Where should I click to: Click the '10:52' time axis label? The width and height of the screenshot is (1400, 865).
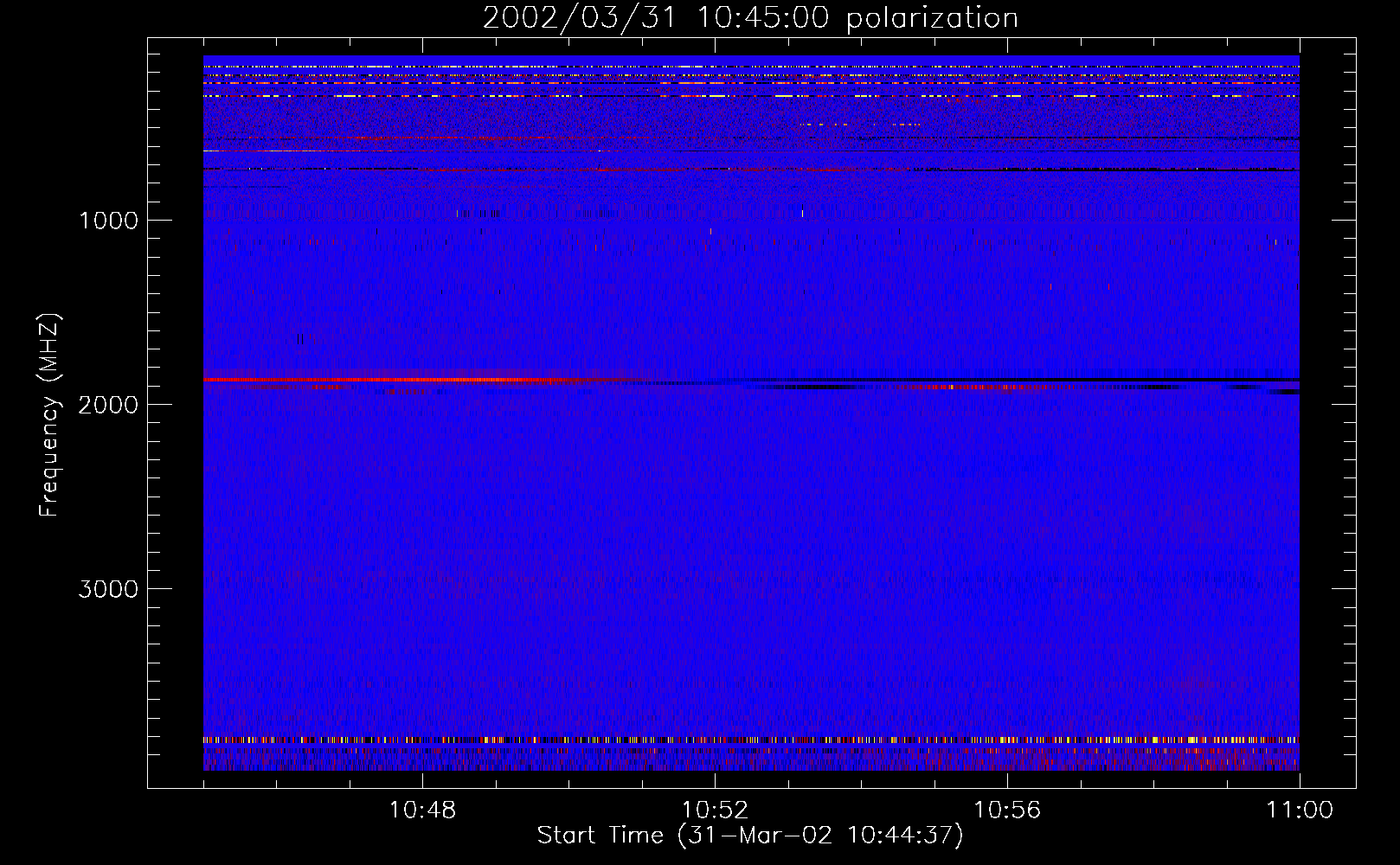coord(715,811)
